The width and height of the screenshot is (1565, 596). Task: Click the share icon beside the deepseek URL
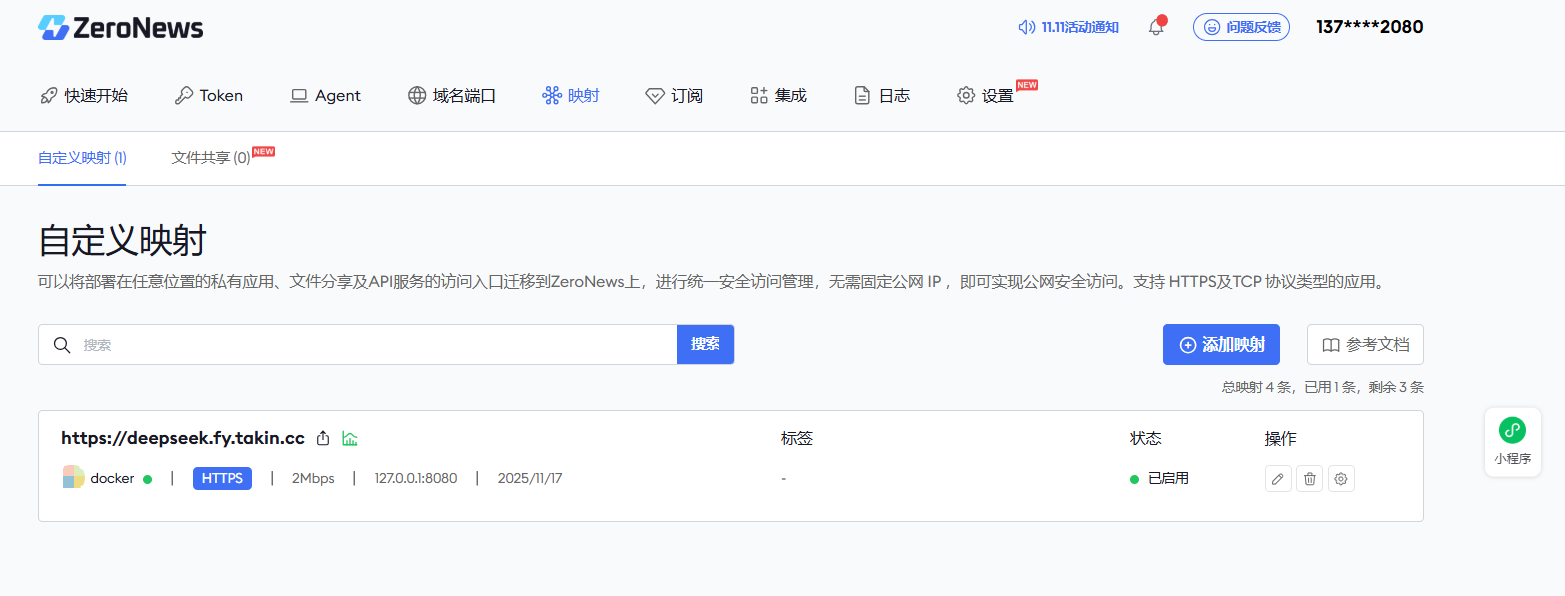point(323,438)
